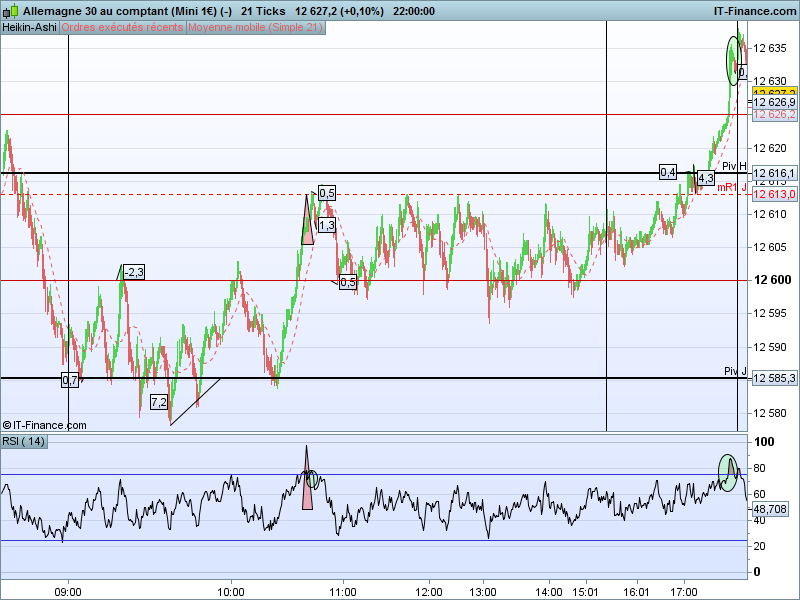Image resolution: width=800 pixels, height=600 pixels.
Task: Click the 17:00 time axis label
Action: [x=684, y=592]
